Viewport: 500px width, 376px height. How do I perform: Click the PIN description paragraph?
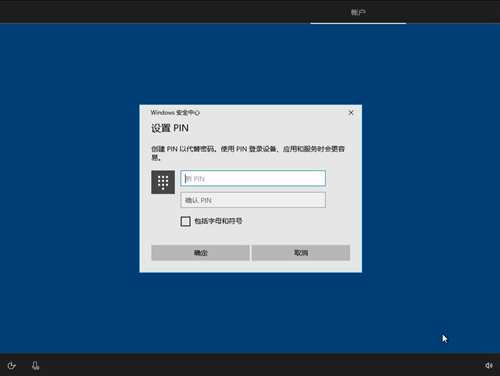(x=248, y=153)
